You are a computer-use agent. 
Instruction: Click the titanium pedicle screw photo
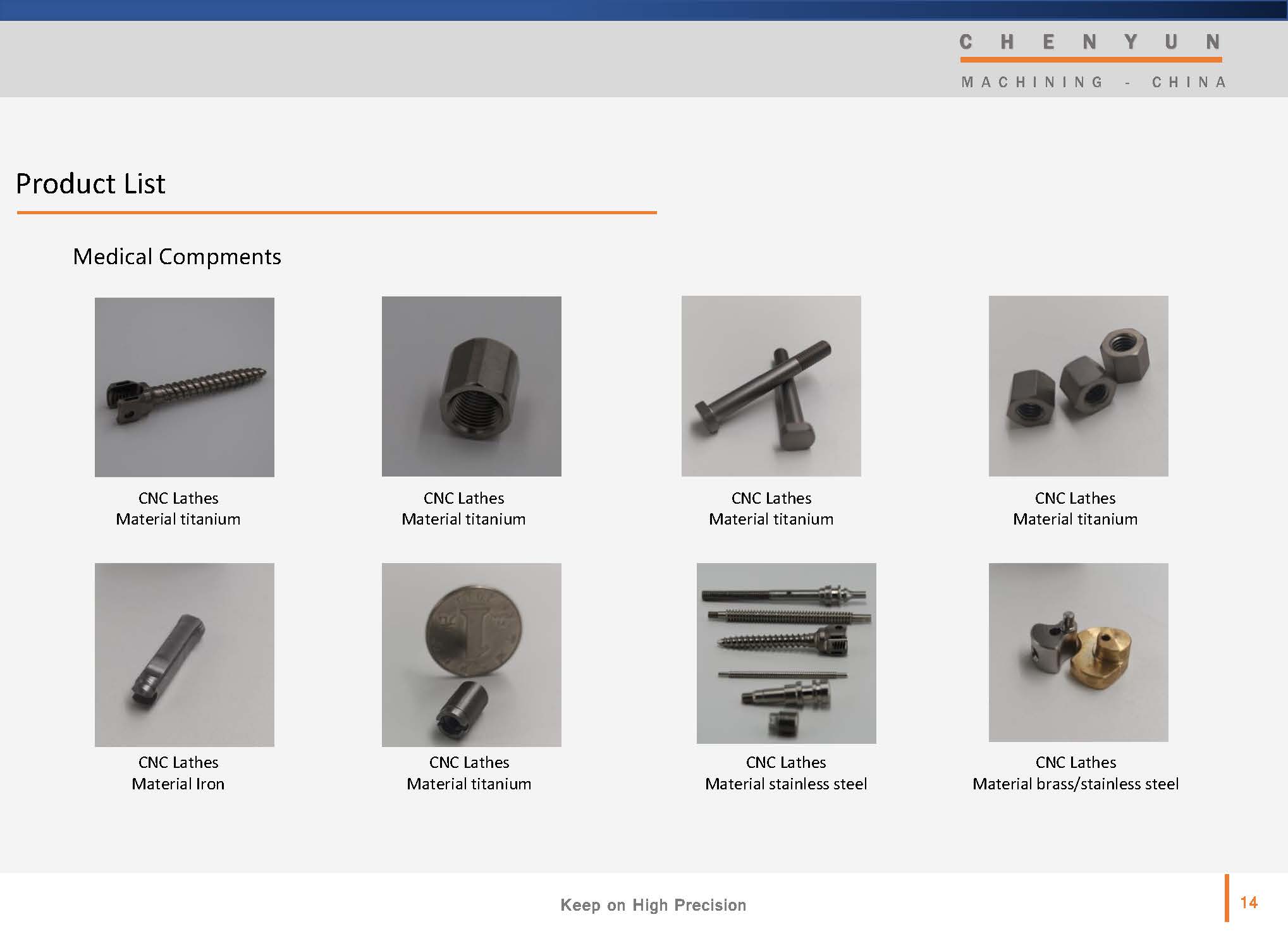coord(185,387)
